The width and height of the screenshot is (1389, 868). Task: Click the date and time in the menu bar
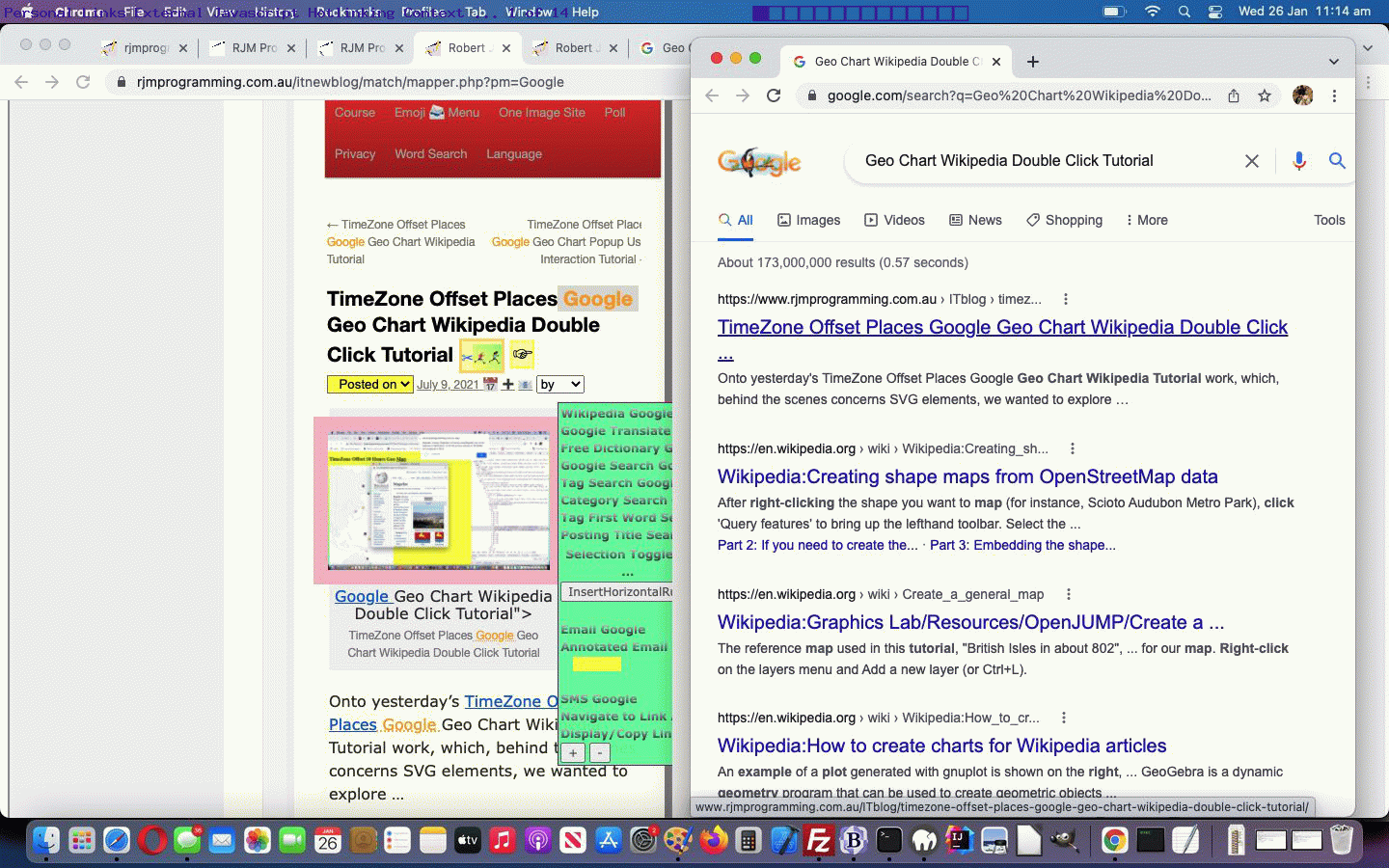(1304, 12)
